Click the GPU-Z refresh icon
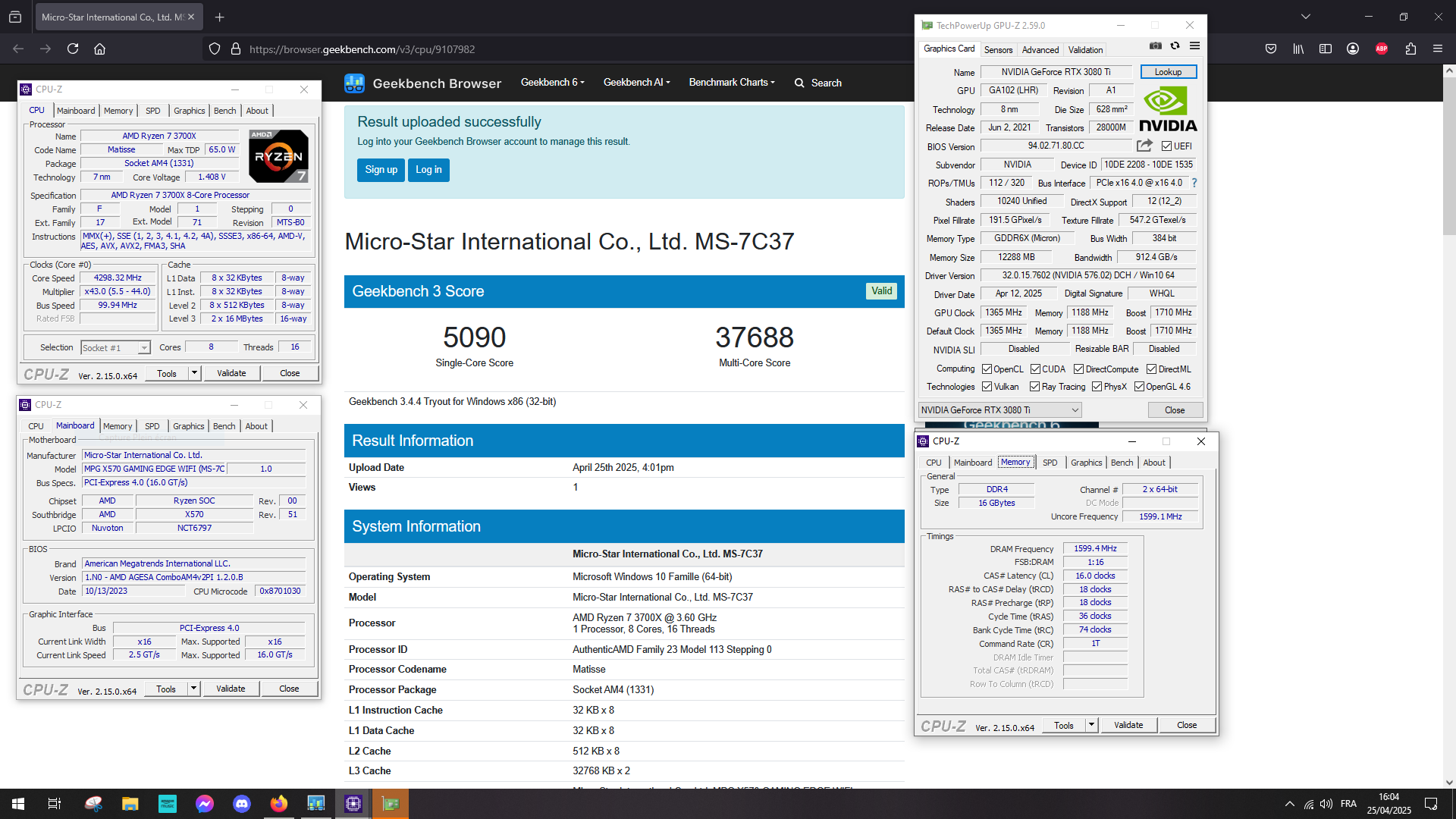Viewport: 1456px width, 819px height. [1175, 46]
